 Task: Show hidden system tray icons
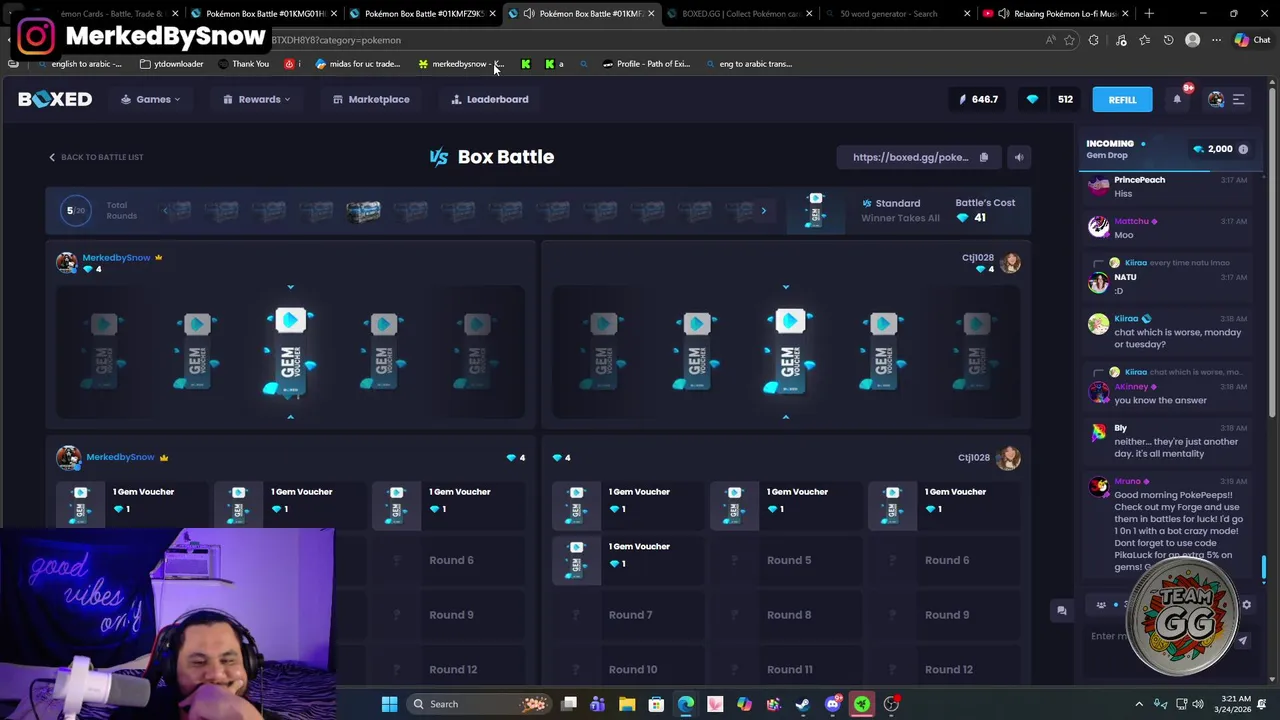click(1139, 704)
